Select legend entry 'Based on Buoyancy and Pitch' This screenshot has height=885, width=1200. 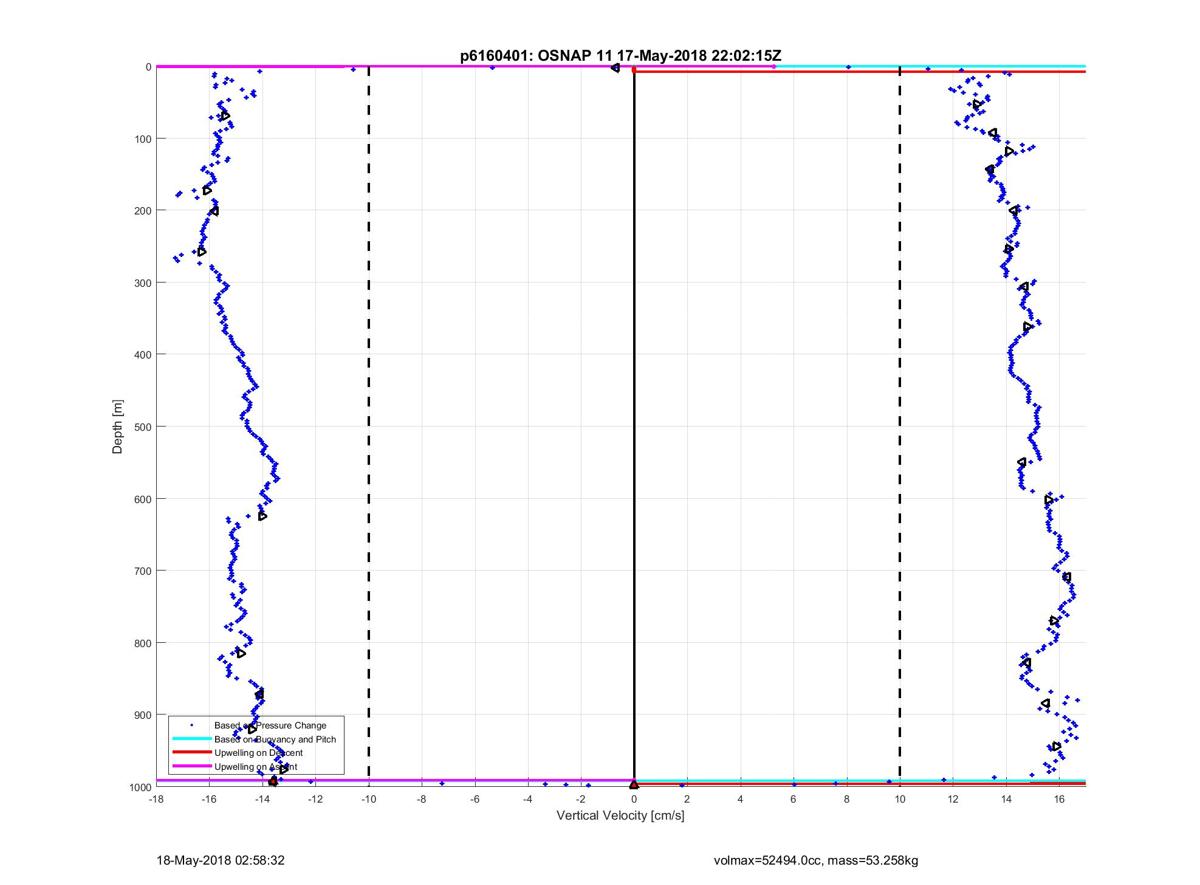coord(275,738)
